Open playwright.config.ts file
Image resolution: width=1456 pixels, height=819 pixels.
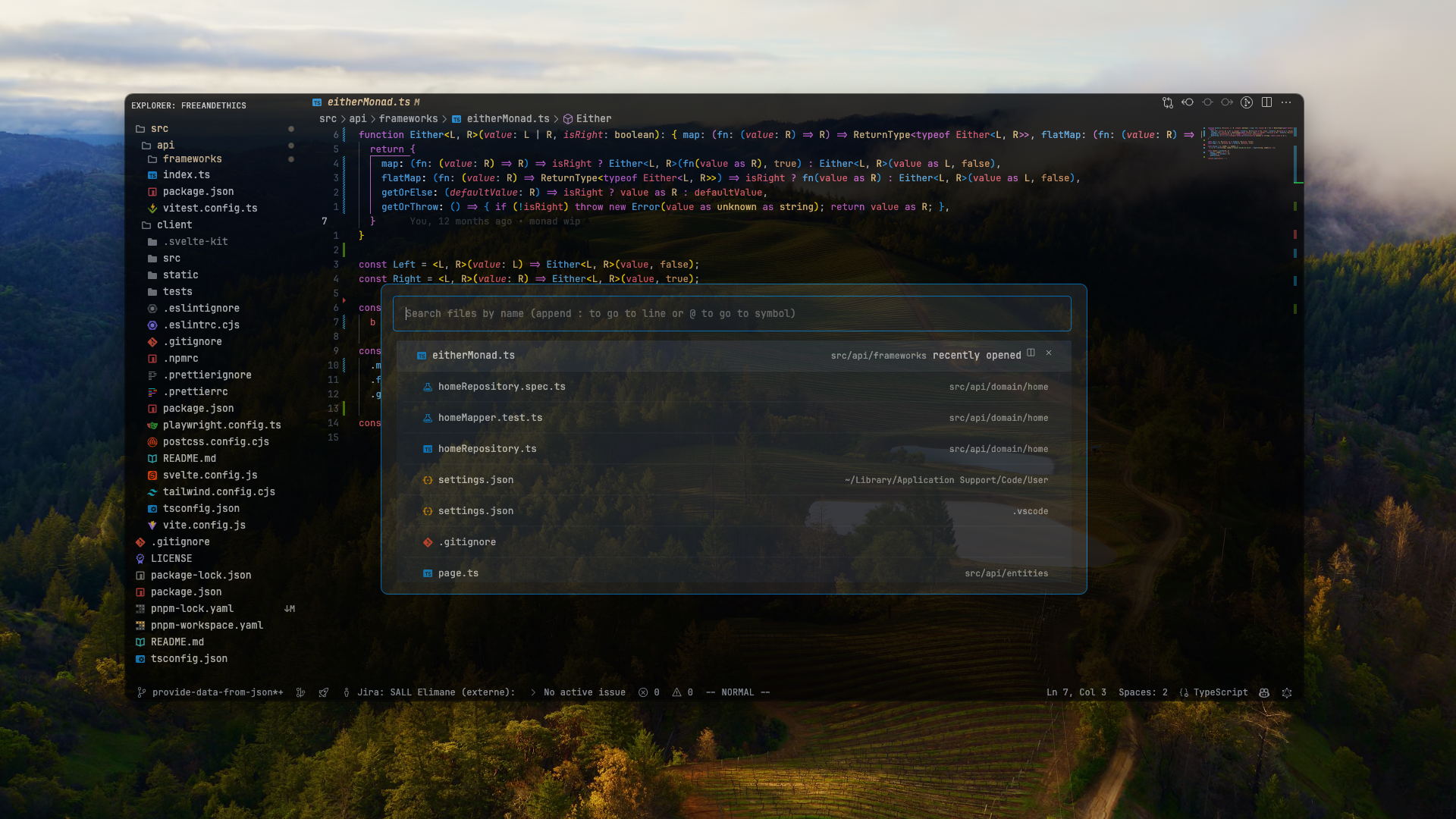click(214, 425)
